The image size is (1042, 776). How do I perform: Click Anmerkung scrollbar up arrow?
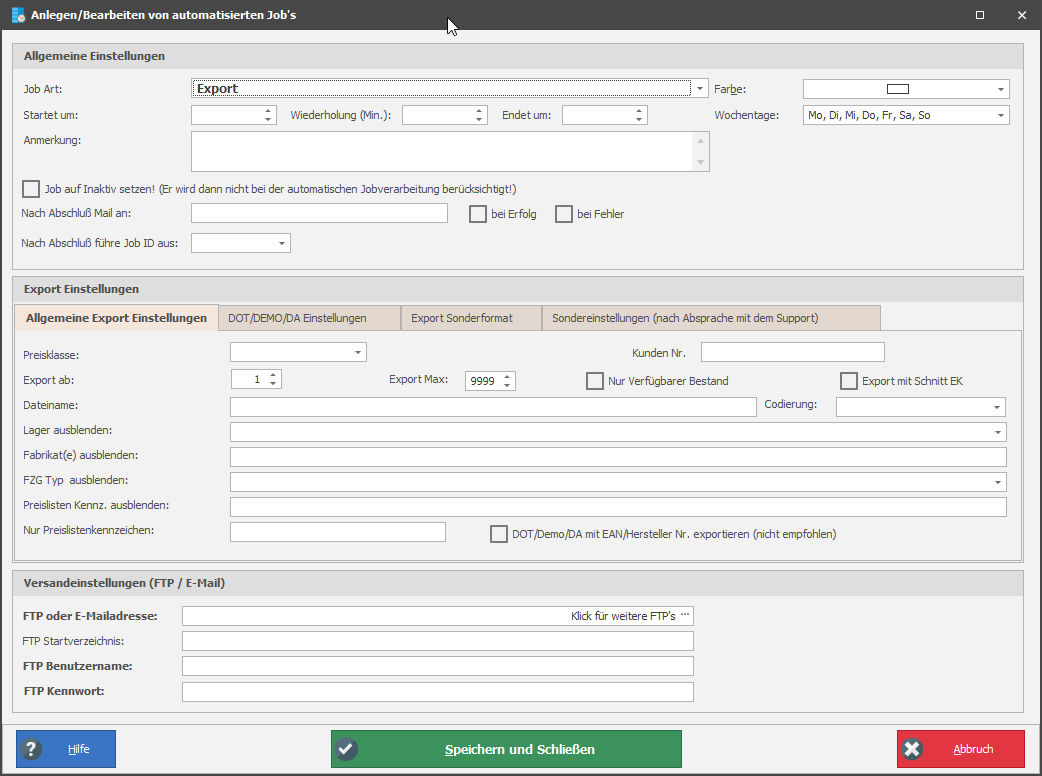(x=700, y=140)
